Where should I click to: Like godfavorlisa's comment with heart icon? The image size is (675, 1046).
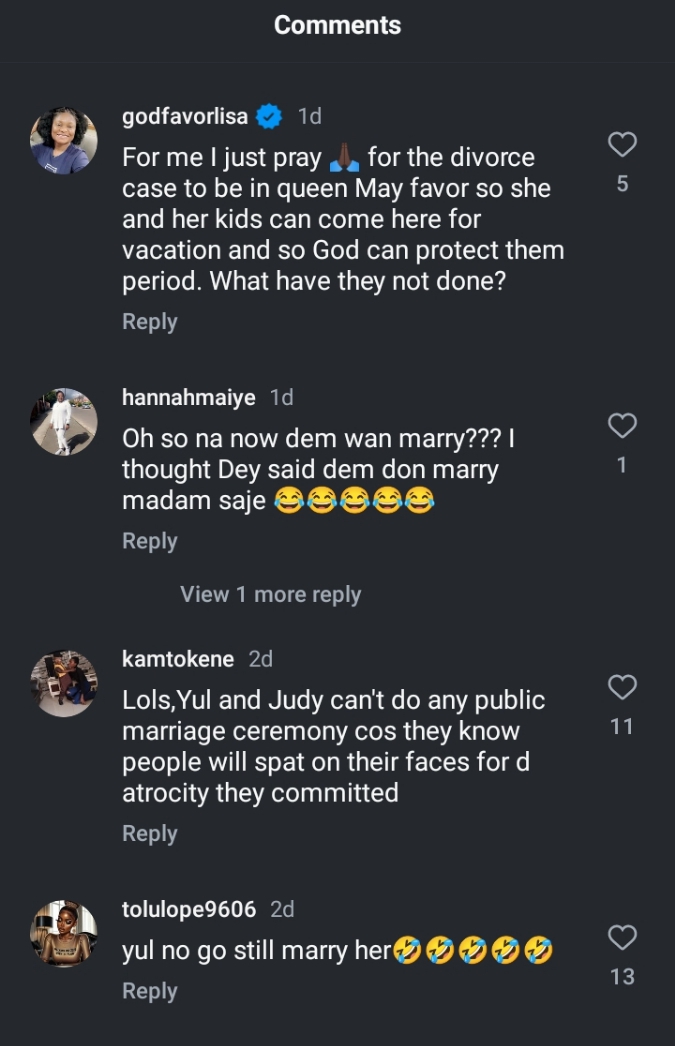(622, 145)
